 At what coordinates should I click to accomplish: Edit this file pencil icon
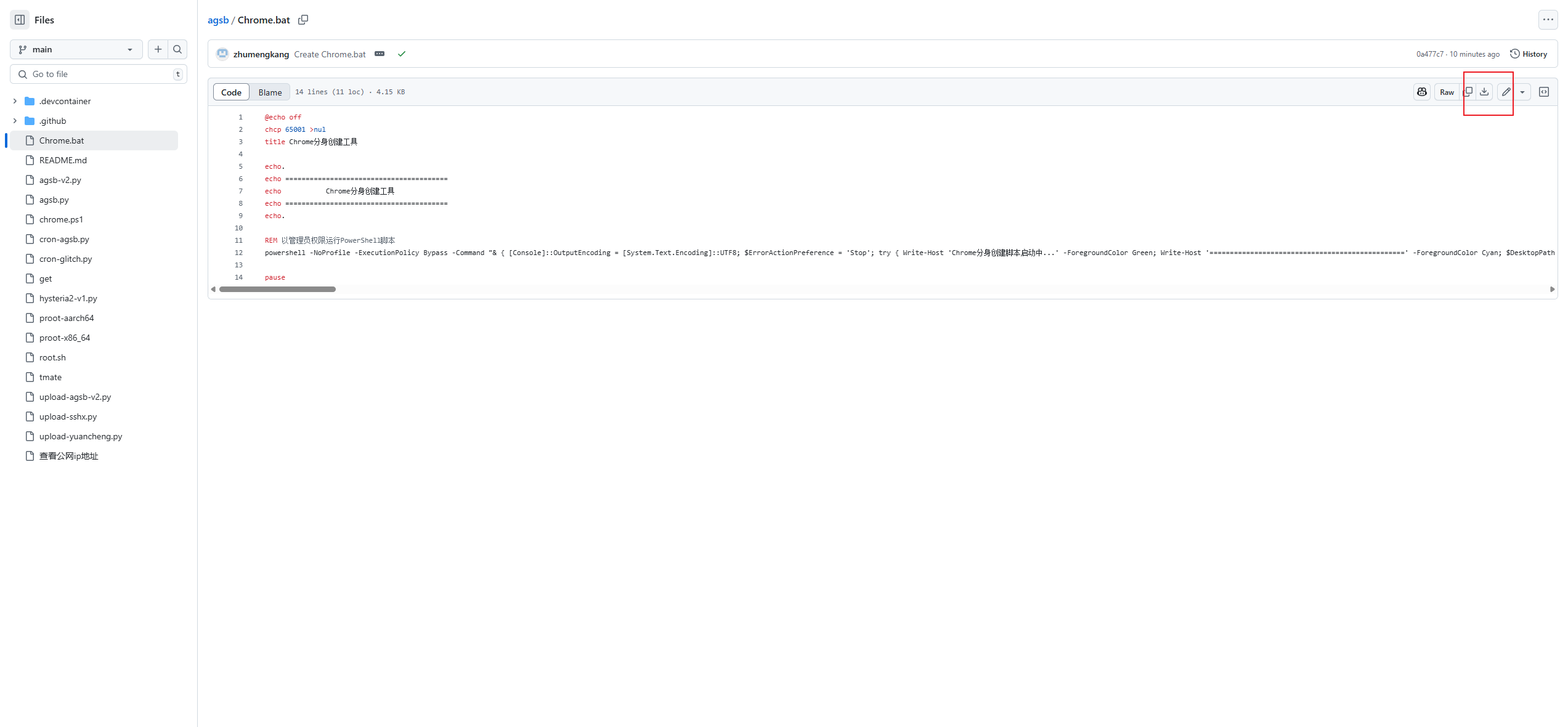(x=1506, y=92)
